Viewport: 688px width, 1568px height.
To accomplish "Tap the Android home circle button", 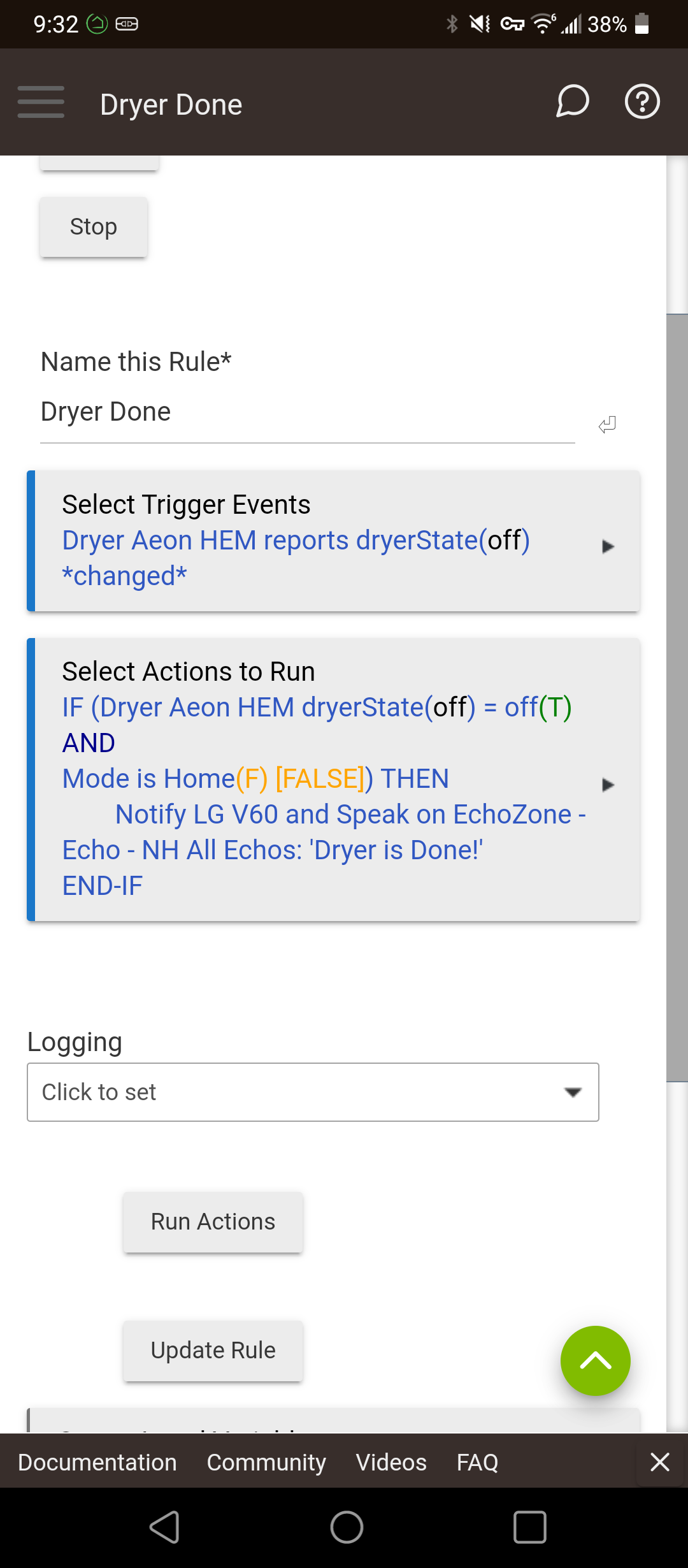I will tap(347, 1527).
